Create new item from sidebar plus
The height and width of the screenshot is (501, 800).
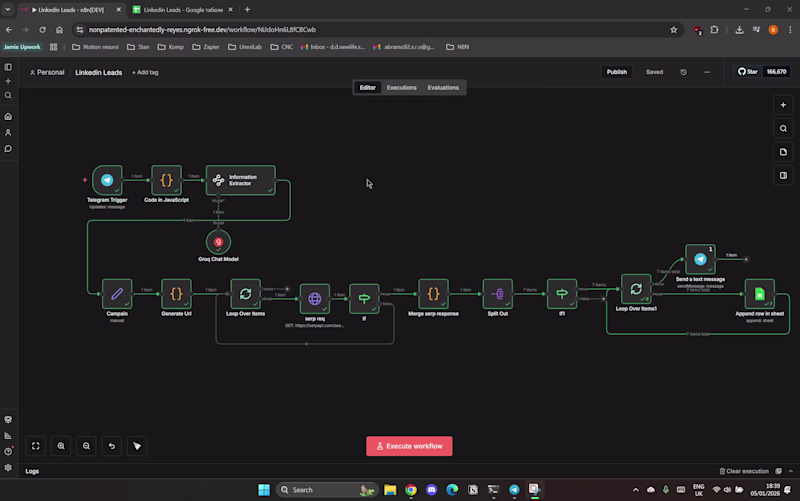tap(8, 81)
